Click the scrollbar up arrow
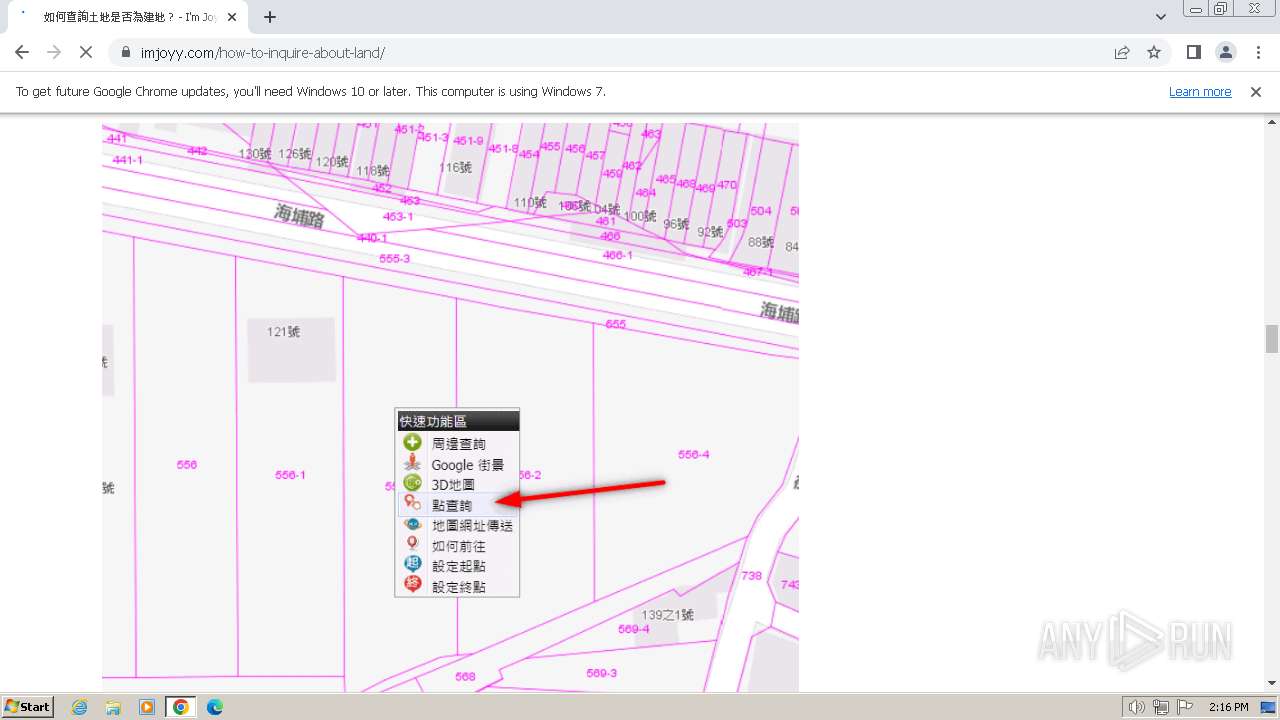 click(x=1272, y=120)
